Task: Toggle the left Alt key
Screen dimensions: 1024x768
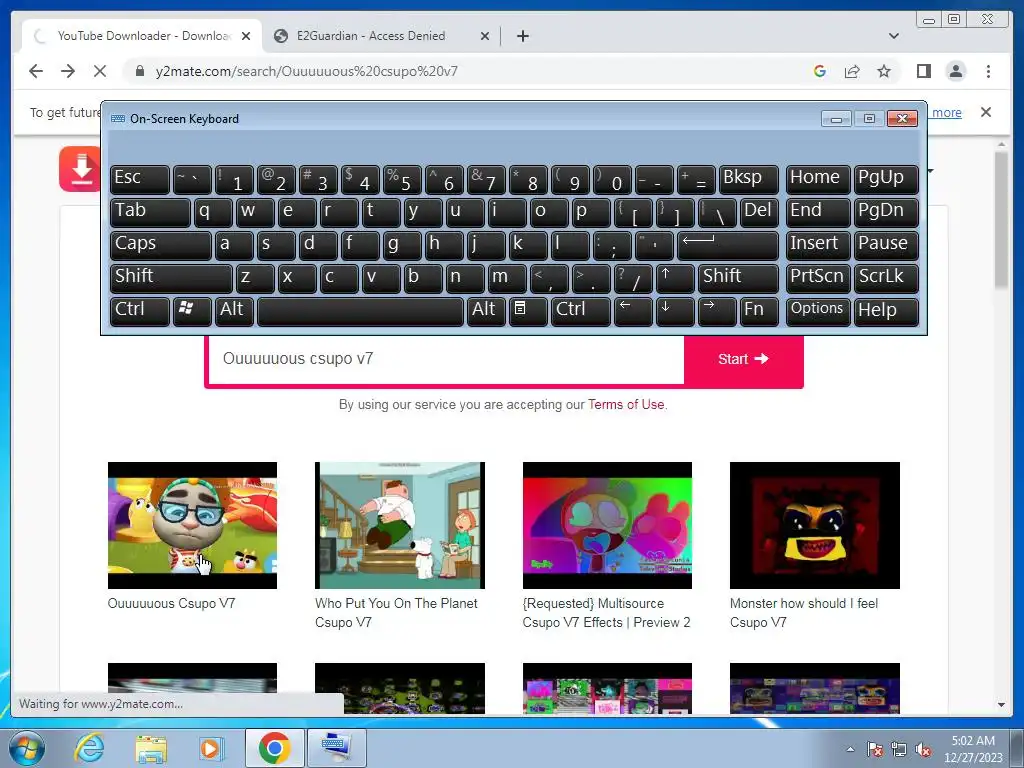Action: click(x=233, y=311)
